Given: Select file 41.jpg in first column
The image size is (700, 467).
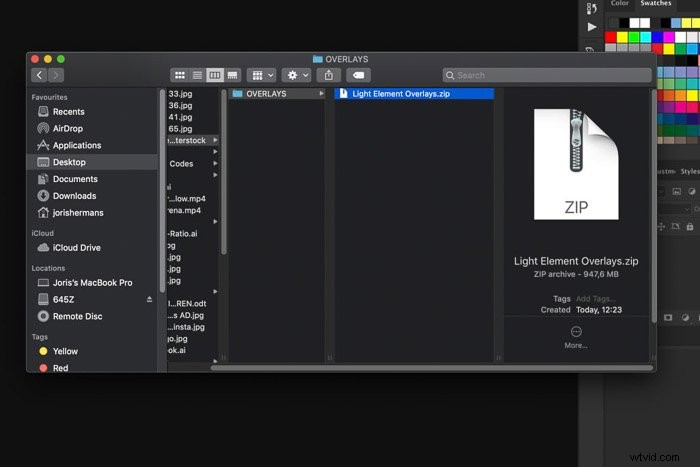Looking at the screenshot, I should click(x=180, y=117).
